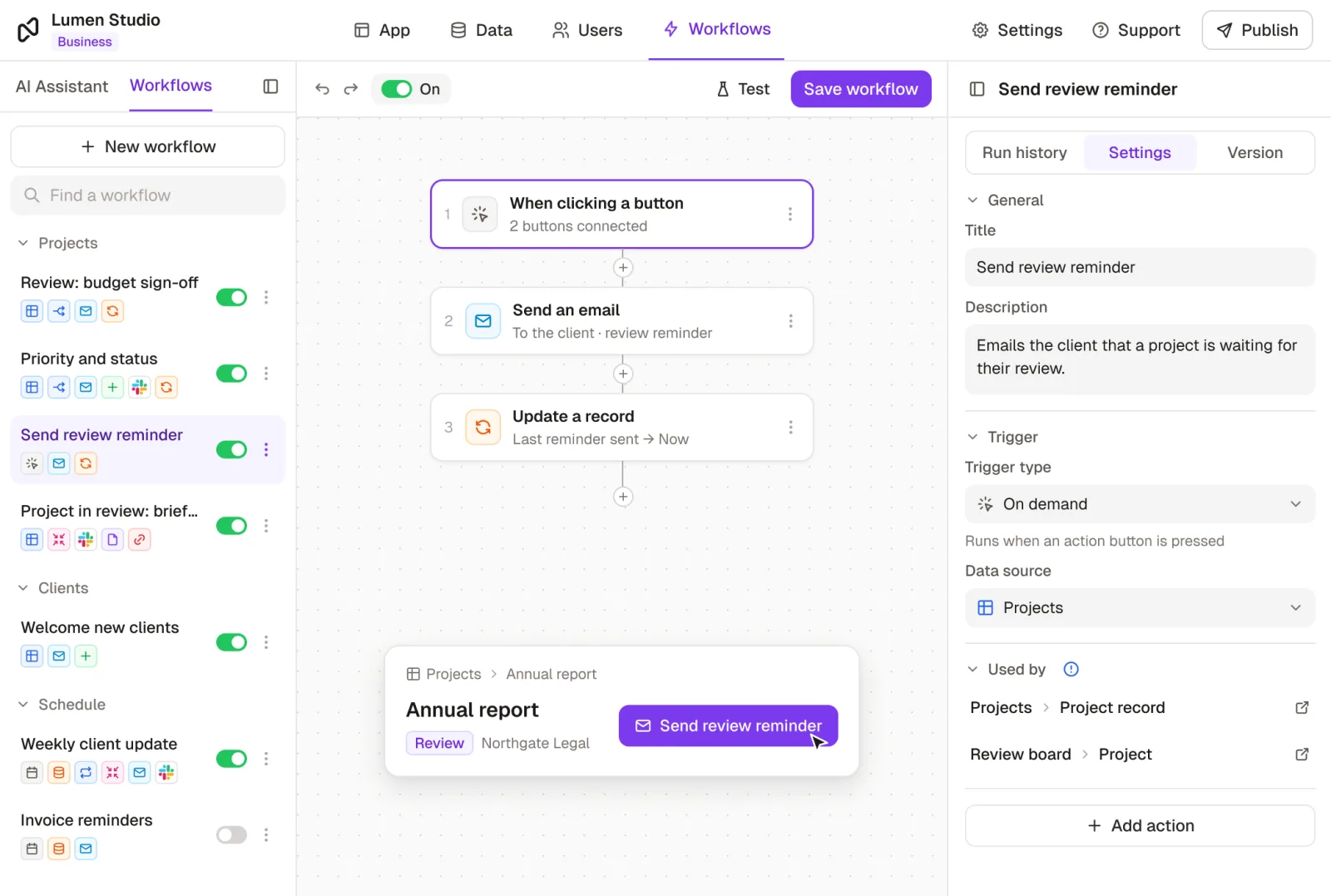Switch to the Version tab
This screenshot has height=896, width=1331.
coord(1254,153)
